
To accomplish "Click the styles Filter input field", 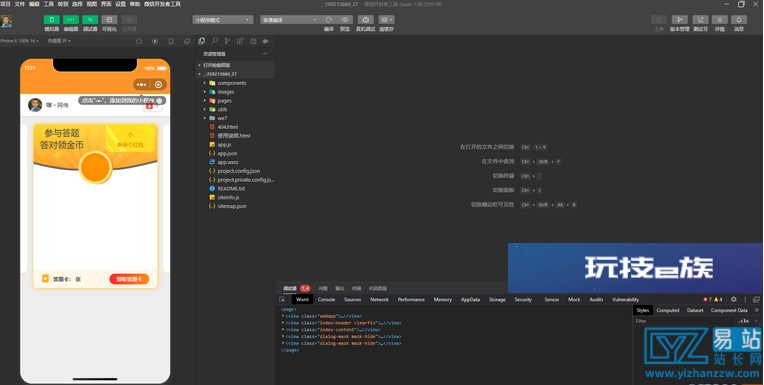I will [x=685, y=321].
